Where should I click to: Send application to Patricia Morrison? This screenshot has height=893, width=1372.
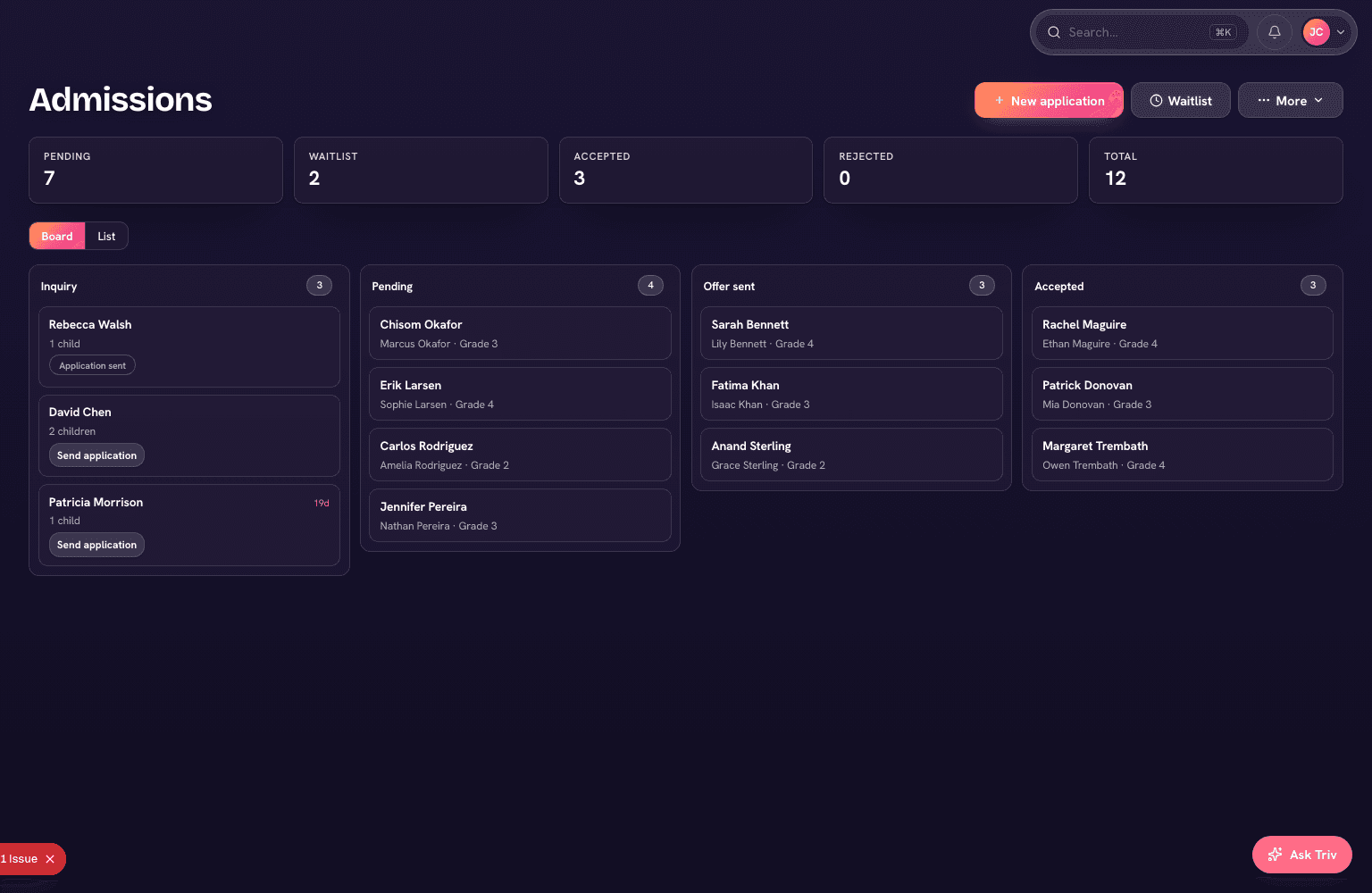pos(96,545)
